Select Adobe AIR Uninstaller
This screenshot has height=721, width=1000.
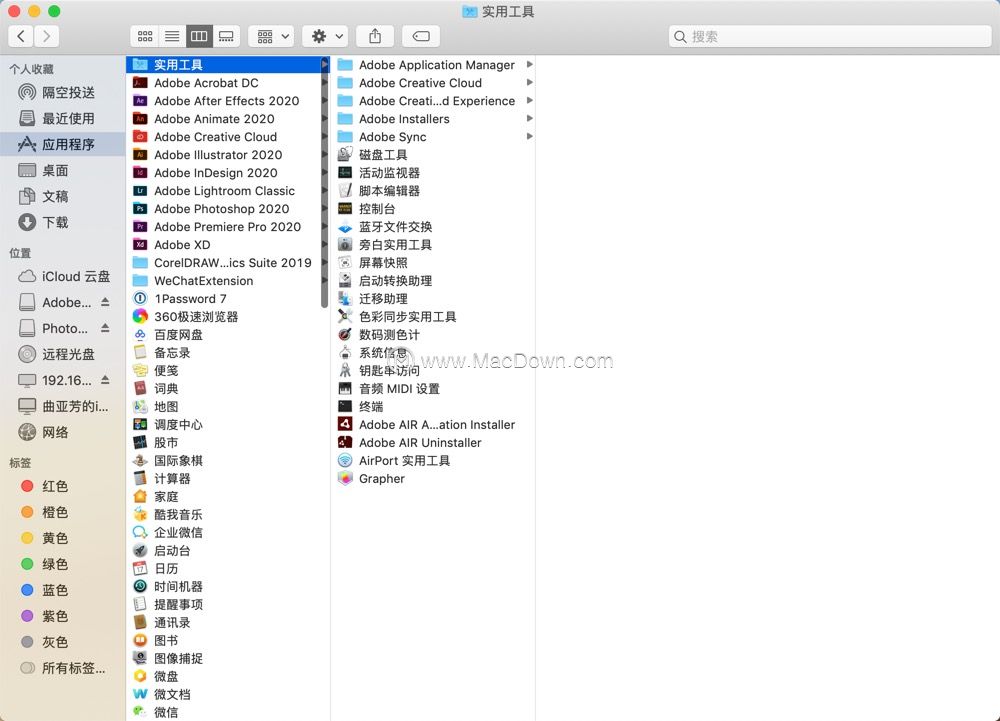point(420,442)
